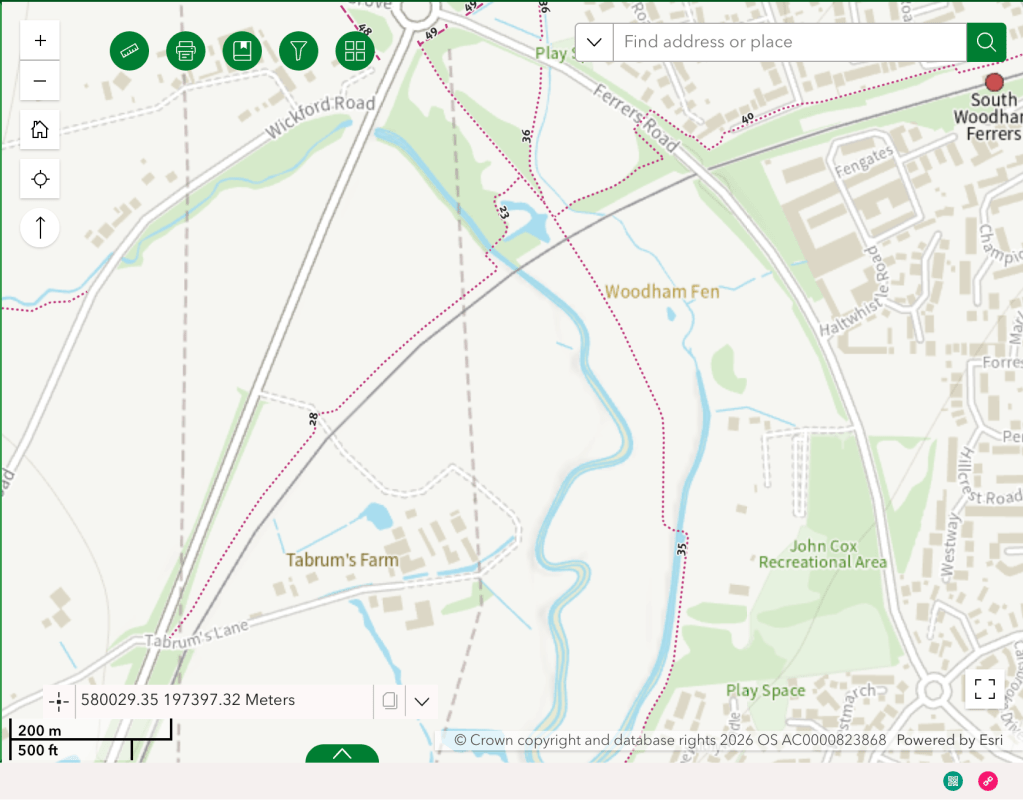The image size is (1023, 805).
Task: Open the Bookmarks tool
Action: tap(242, 51)
